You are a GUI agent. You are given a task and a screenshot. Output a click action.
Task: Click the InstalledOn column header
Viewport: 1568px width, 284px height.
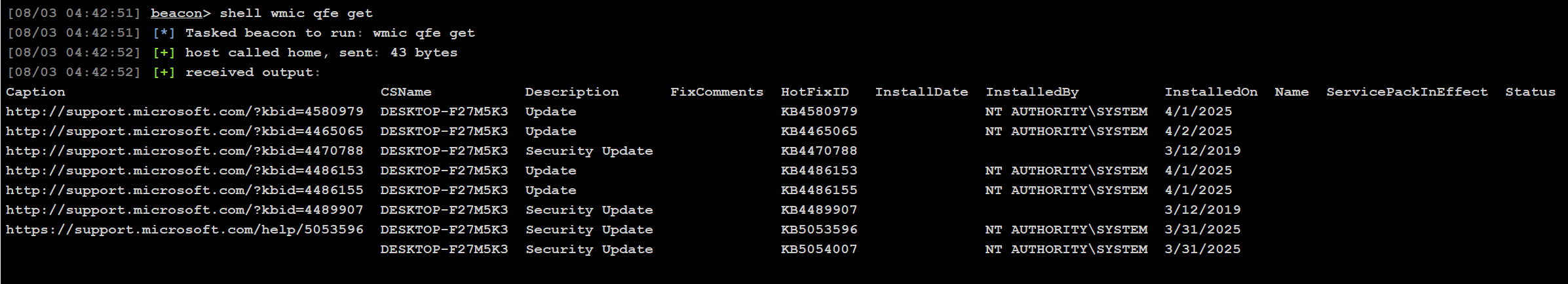coord(1211,92)
